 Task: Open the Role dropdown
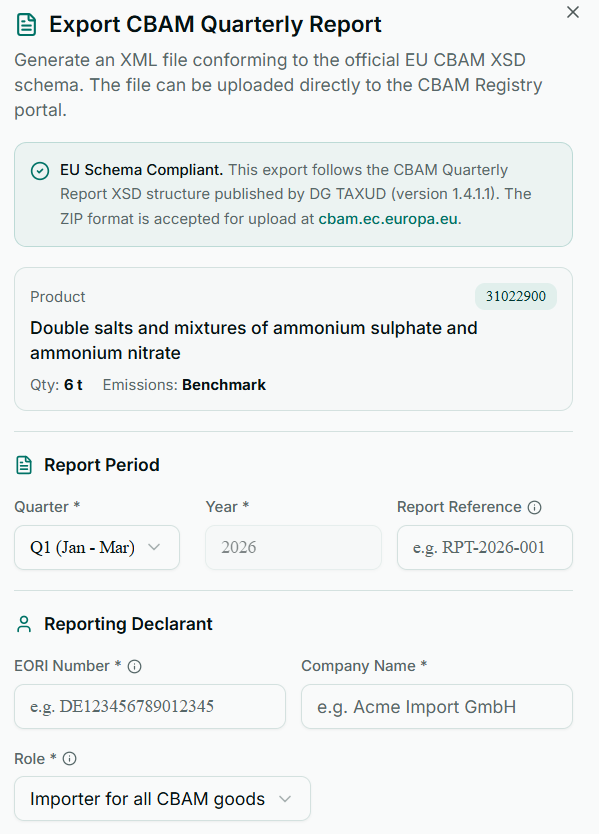tap(161, 798)
